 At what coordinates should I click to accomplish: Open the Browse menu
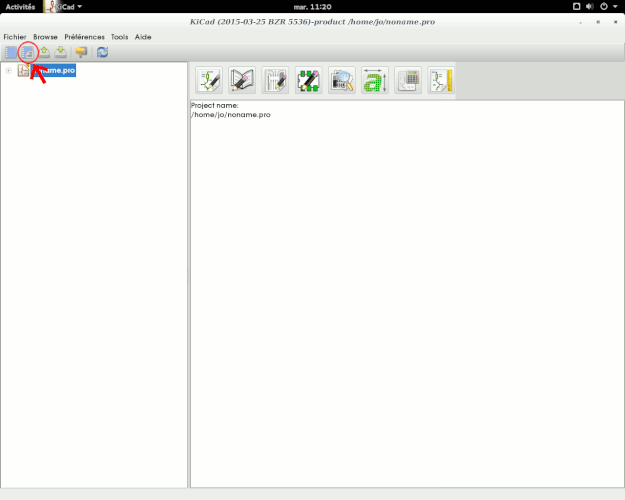coord(45,37)
